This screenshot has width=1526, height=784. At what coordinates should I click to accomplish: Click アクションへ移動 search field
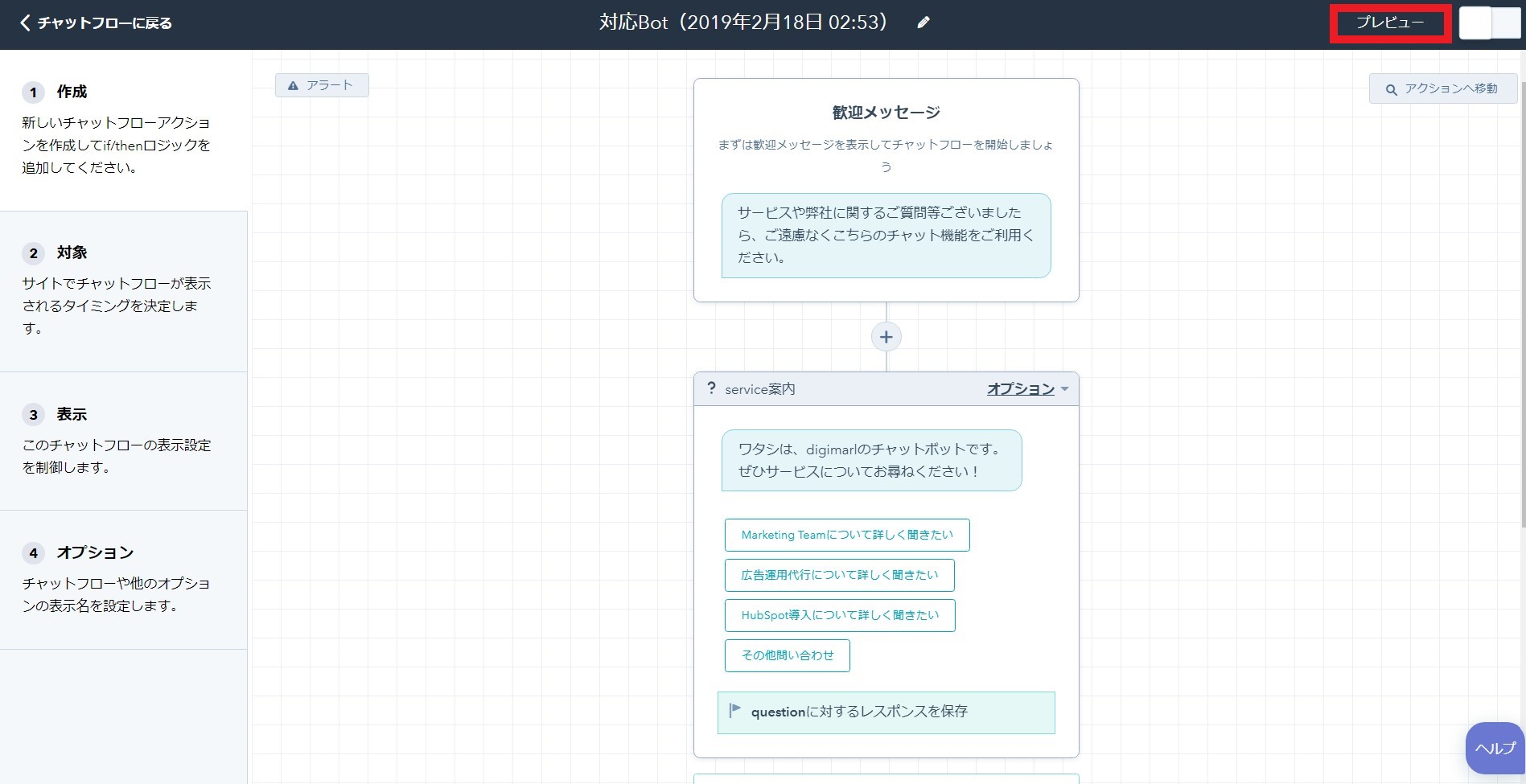tap(1443, 88)
